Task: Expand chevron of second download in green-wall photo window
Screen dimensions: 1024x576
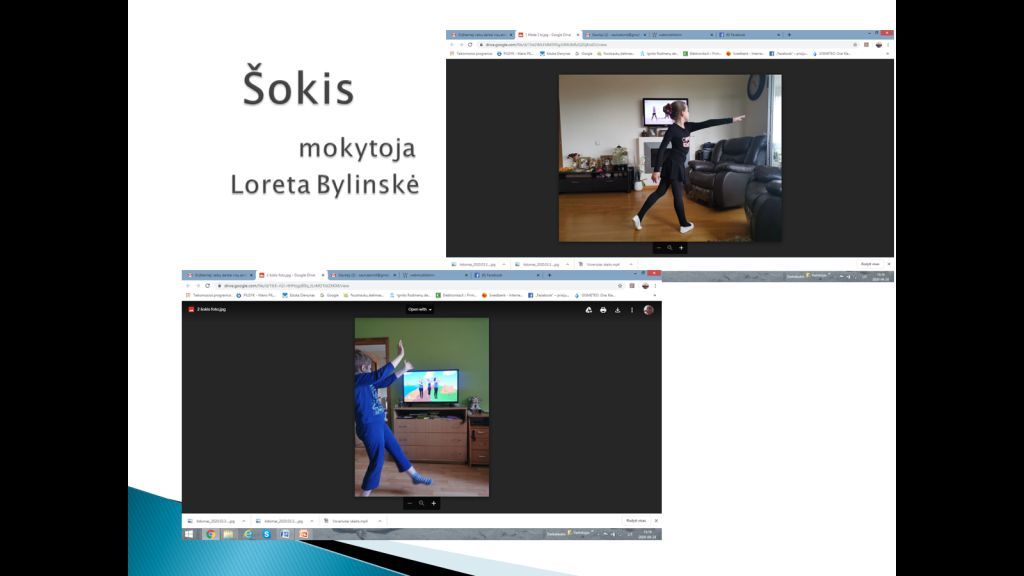Action: 312,521
